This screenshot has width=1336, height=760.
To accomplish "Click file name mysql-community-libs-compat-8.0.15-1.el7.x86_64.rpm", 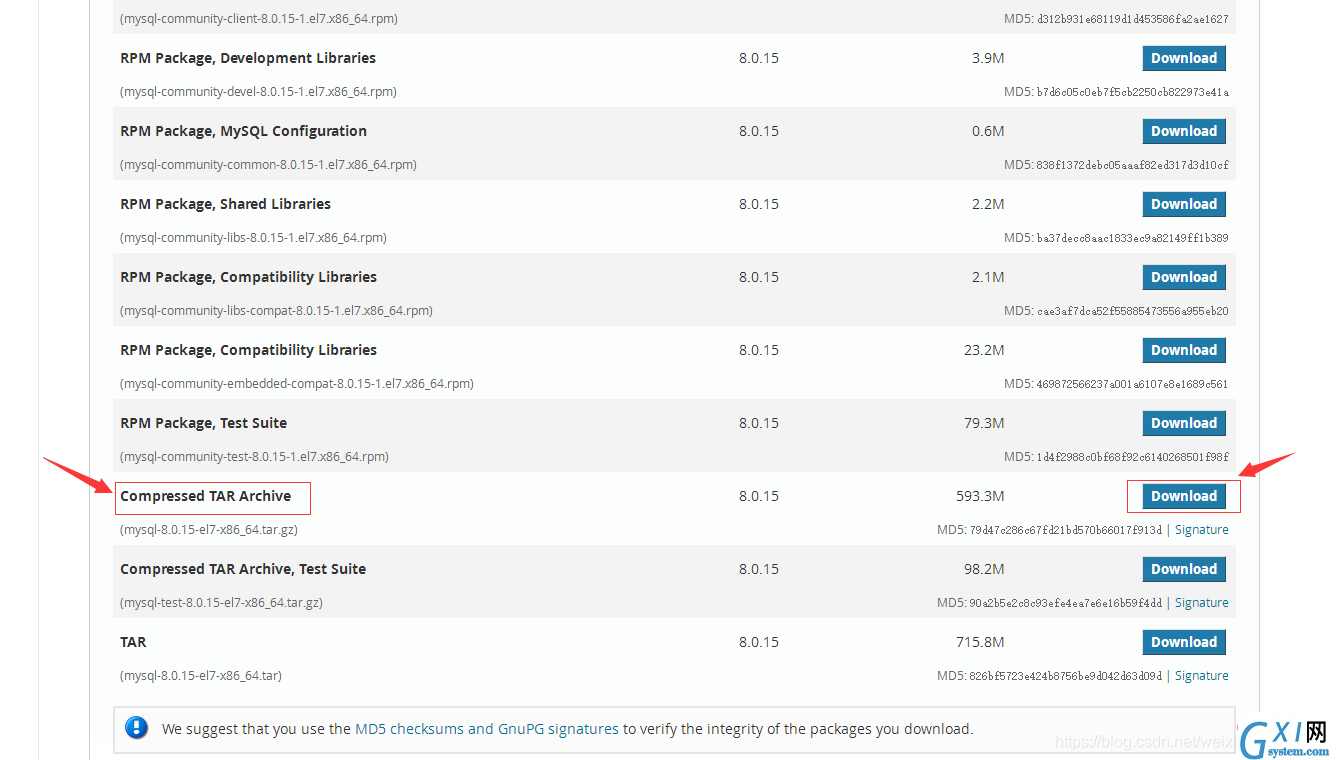I will tap(276, 311).
